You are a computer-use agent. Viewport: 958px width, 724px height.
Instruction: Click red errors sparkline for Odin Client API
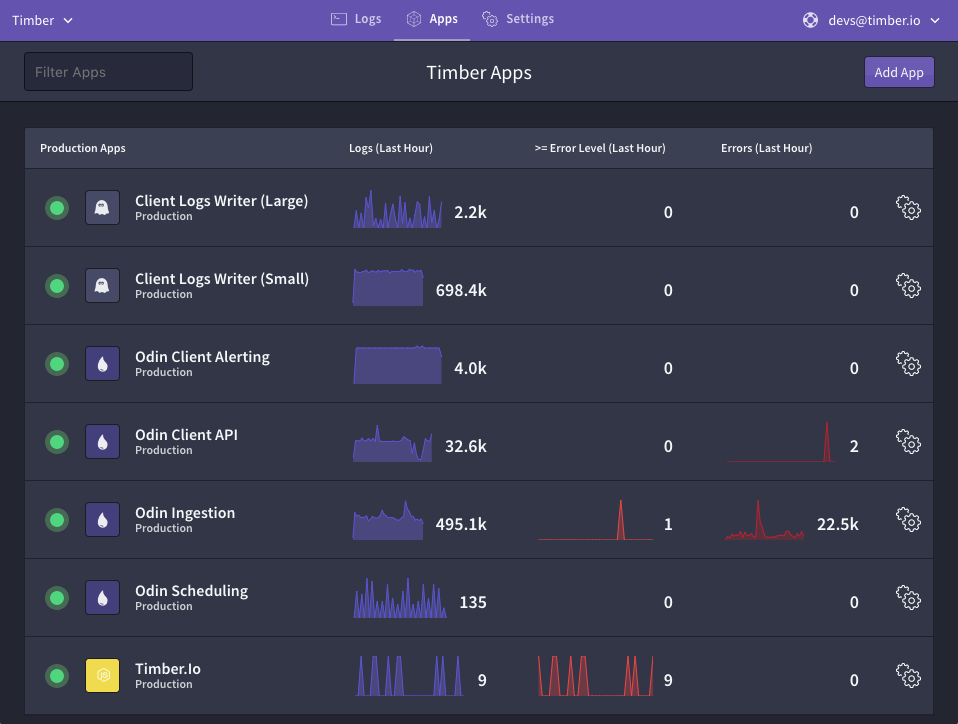coord(781,442)
